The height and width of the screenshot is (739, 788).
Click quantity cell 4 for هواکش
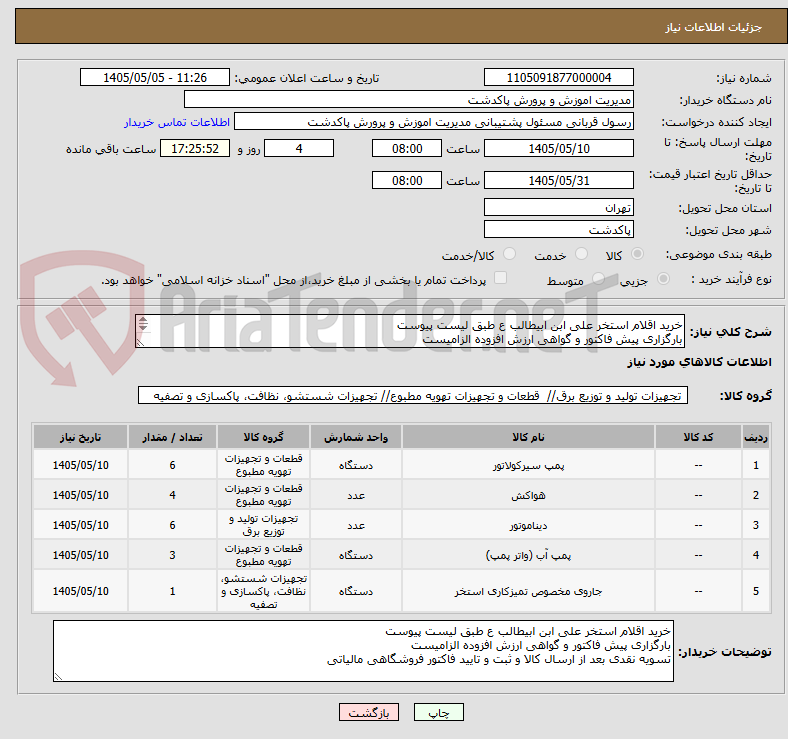[172, 495]
